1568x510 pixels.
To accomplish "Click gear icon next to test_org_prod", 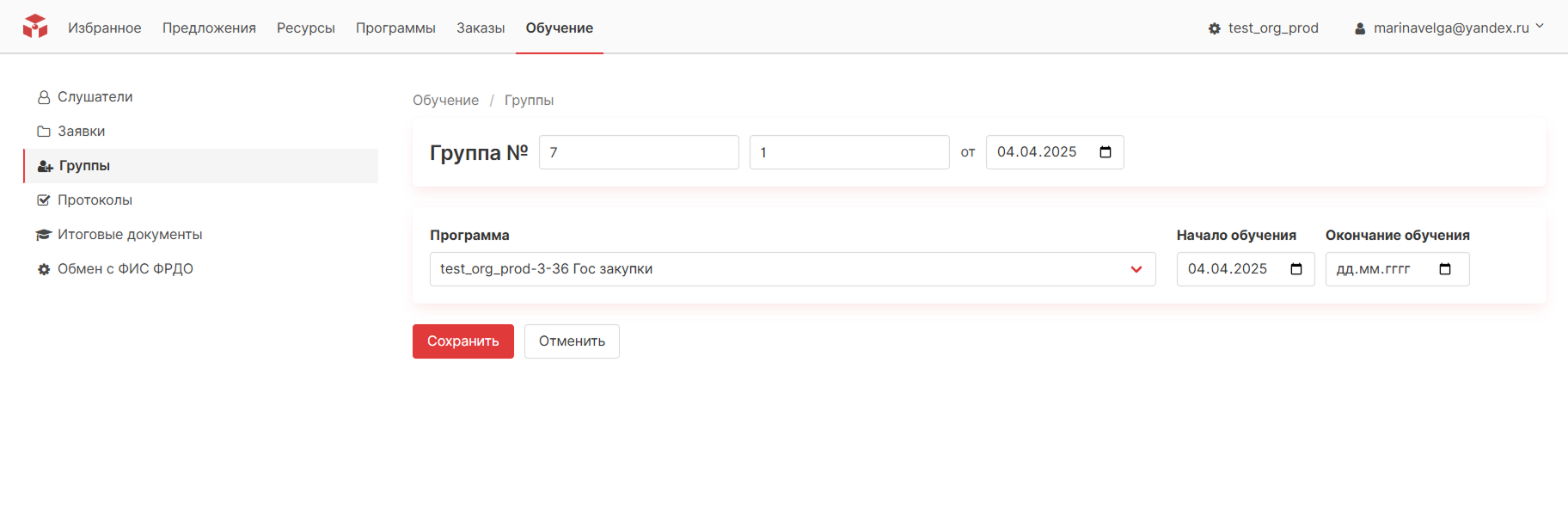I will (1214, 28).
